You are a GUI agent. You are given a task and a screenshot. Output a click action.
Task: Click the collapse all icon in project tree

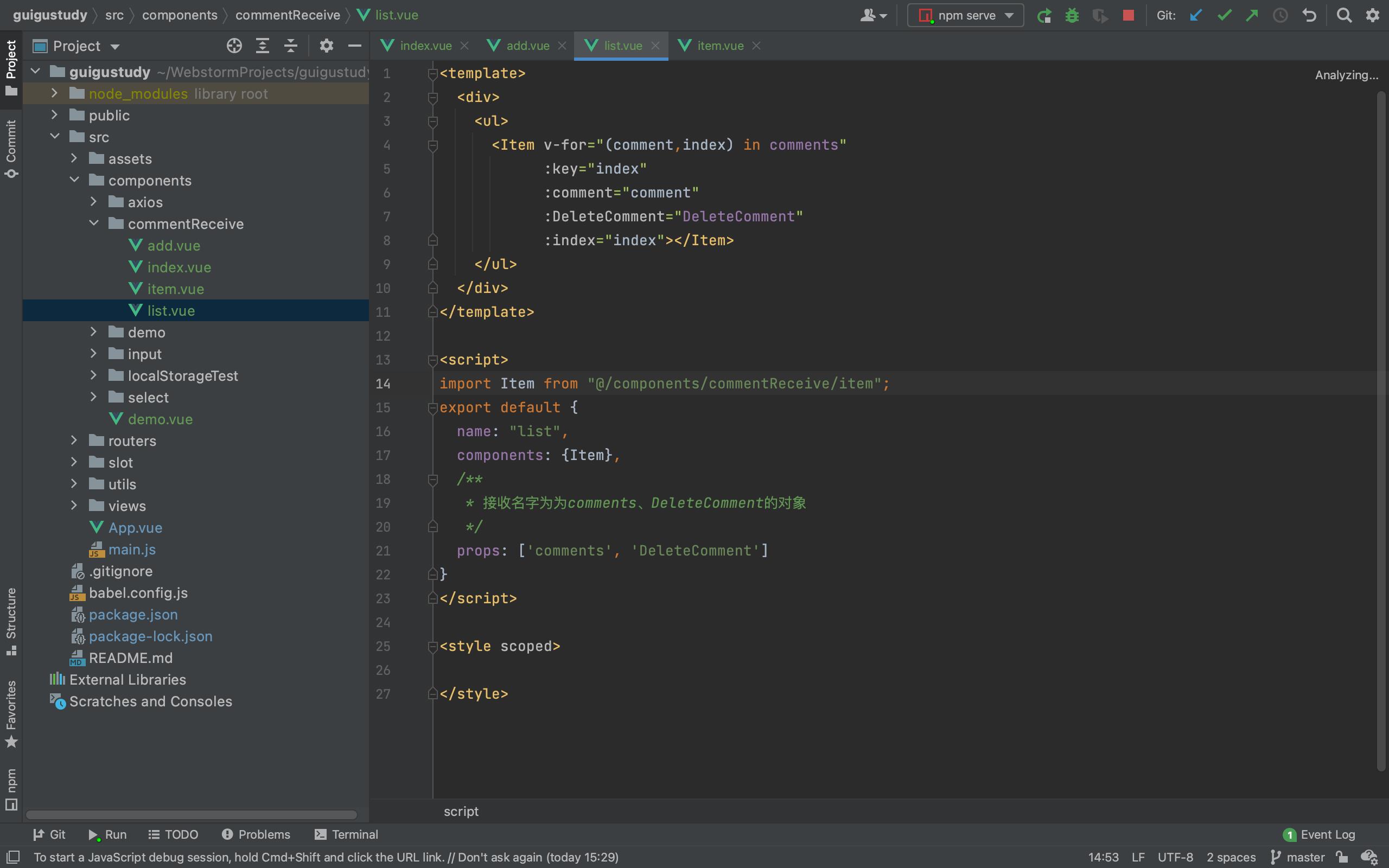[x=291, y=47]
